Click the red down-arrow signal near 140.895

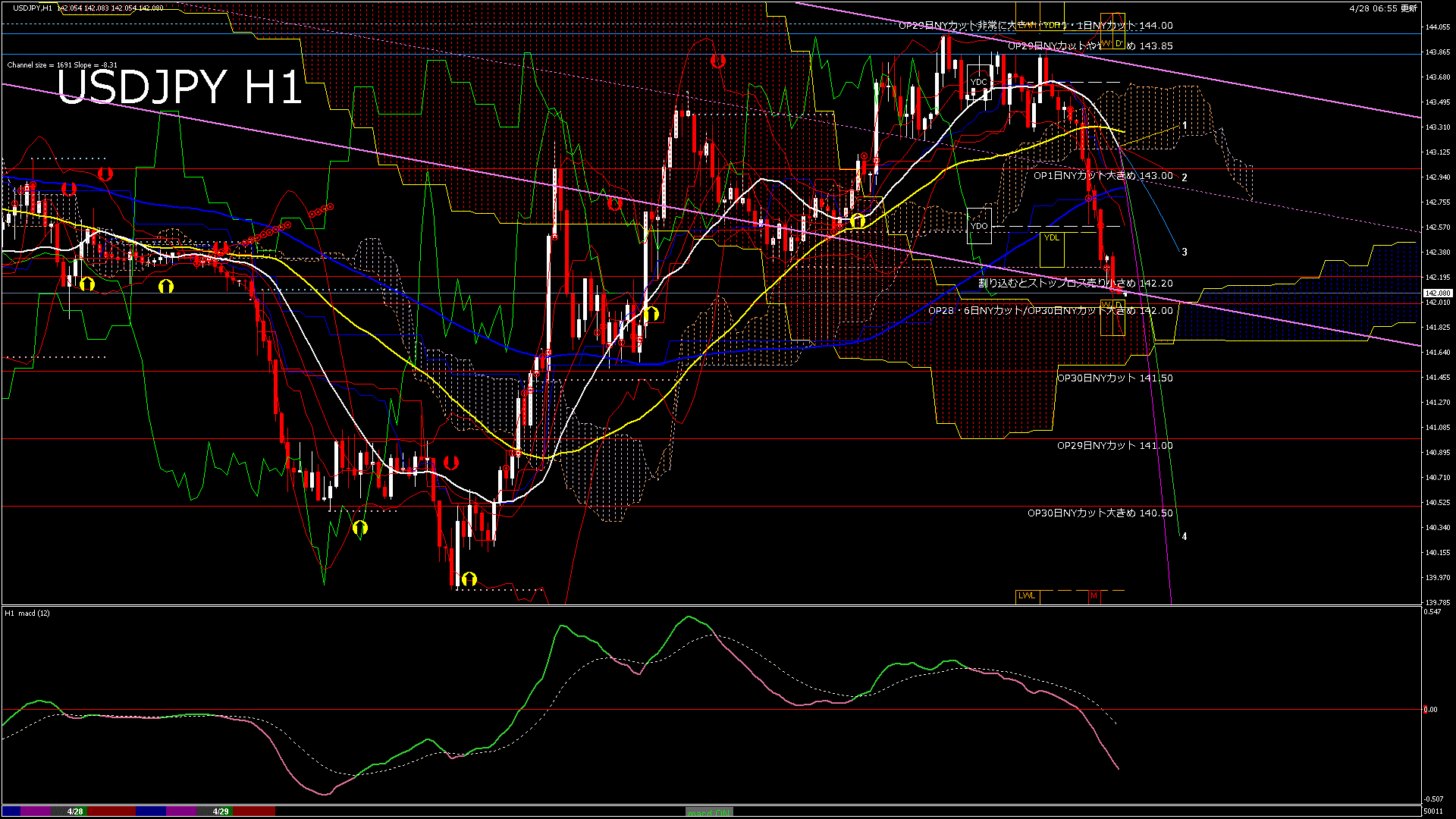pyautogui.click(x=450, y=462)
